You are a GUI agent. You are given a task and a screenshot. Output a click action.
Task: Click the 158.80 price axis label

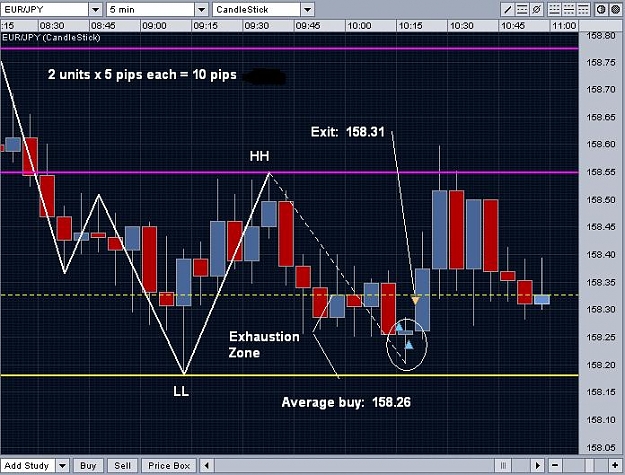[600, 36]
